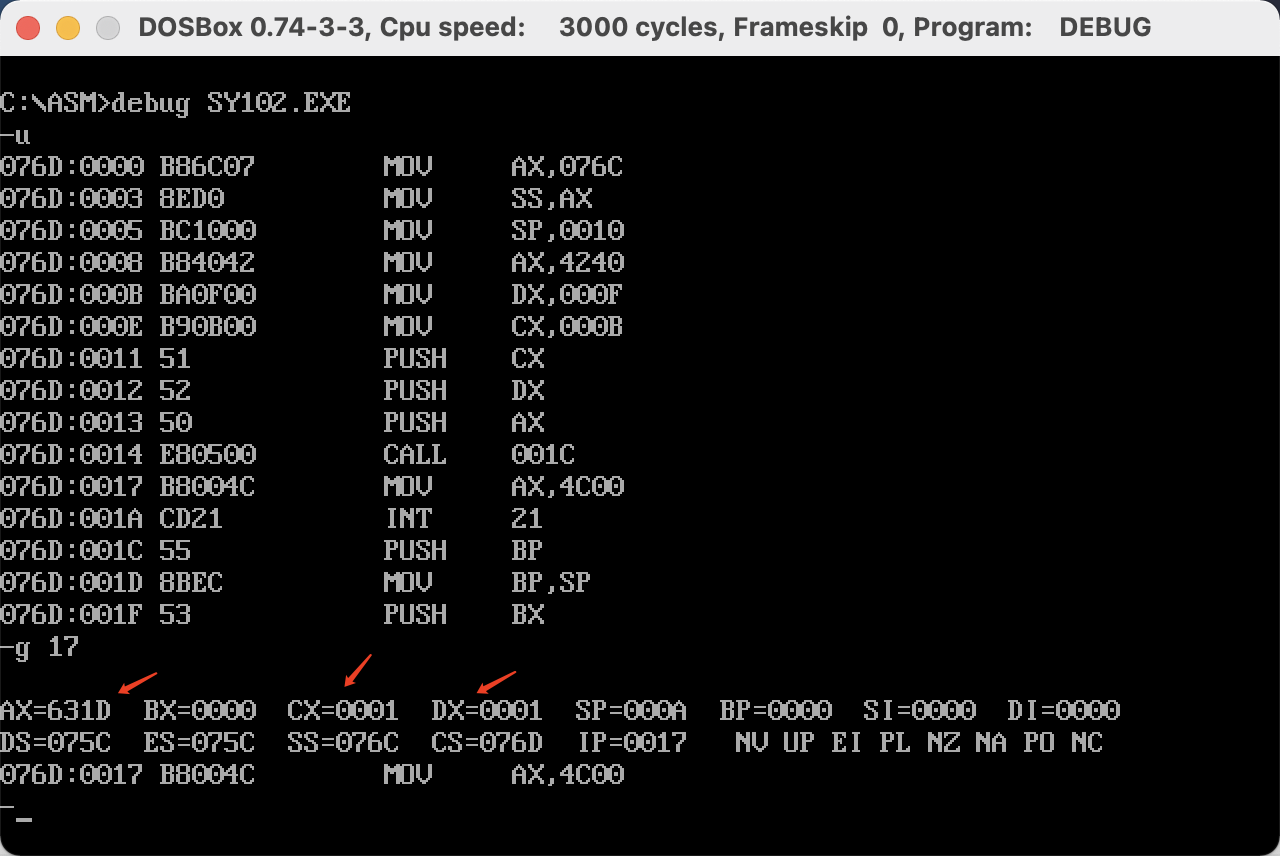Click the IP=0017 instruction pointer value
This screenshot has width=1280, height=856.
[631, 743]
